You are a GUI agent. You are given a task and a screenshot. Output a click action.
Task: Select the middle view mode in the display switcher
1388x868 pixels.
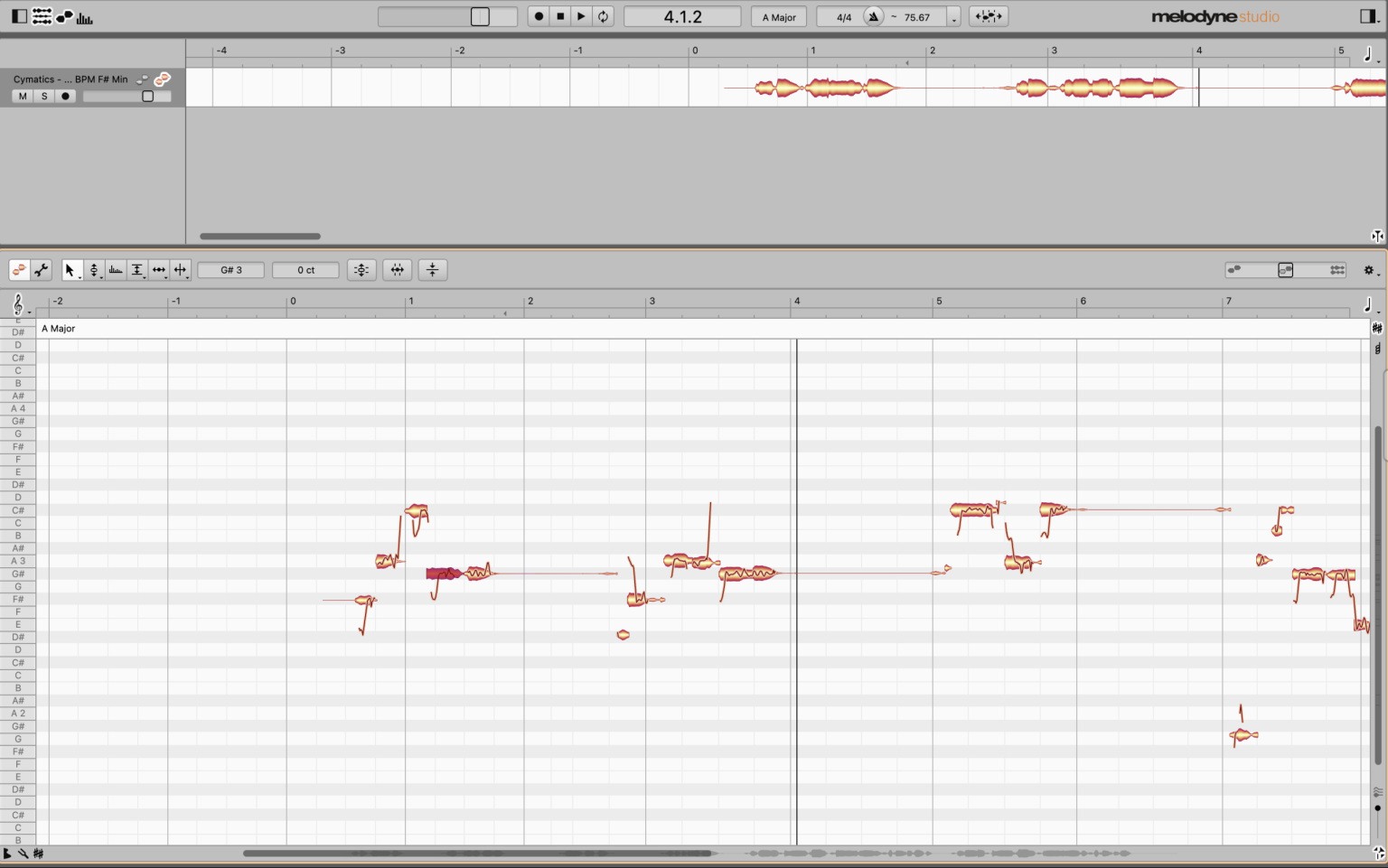1285,269
